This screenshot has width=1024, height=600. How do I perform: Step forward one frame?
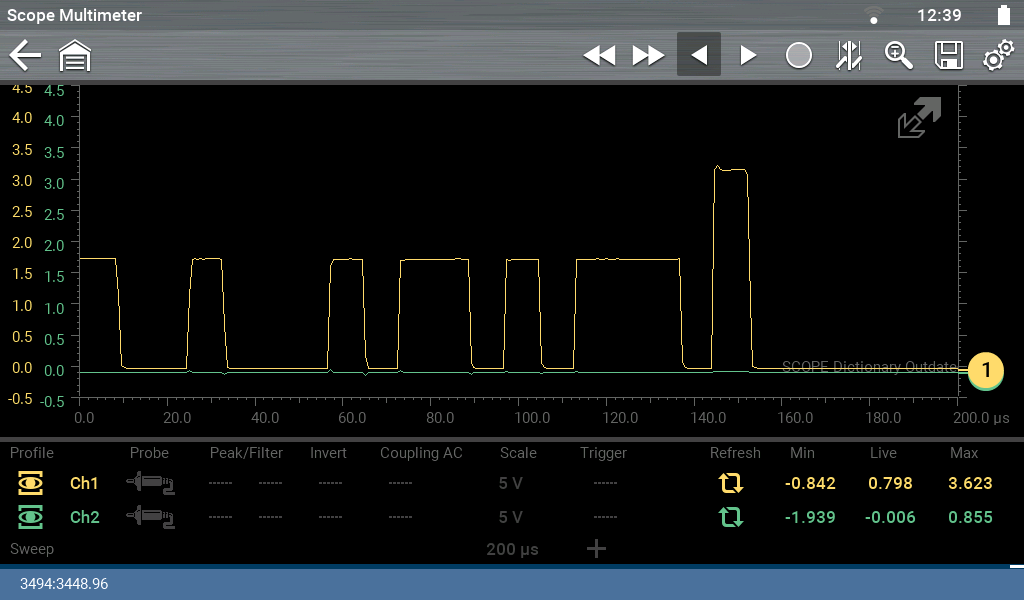tap(748, 56)
